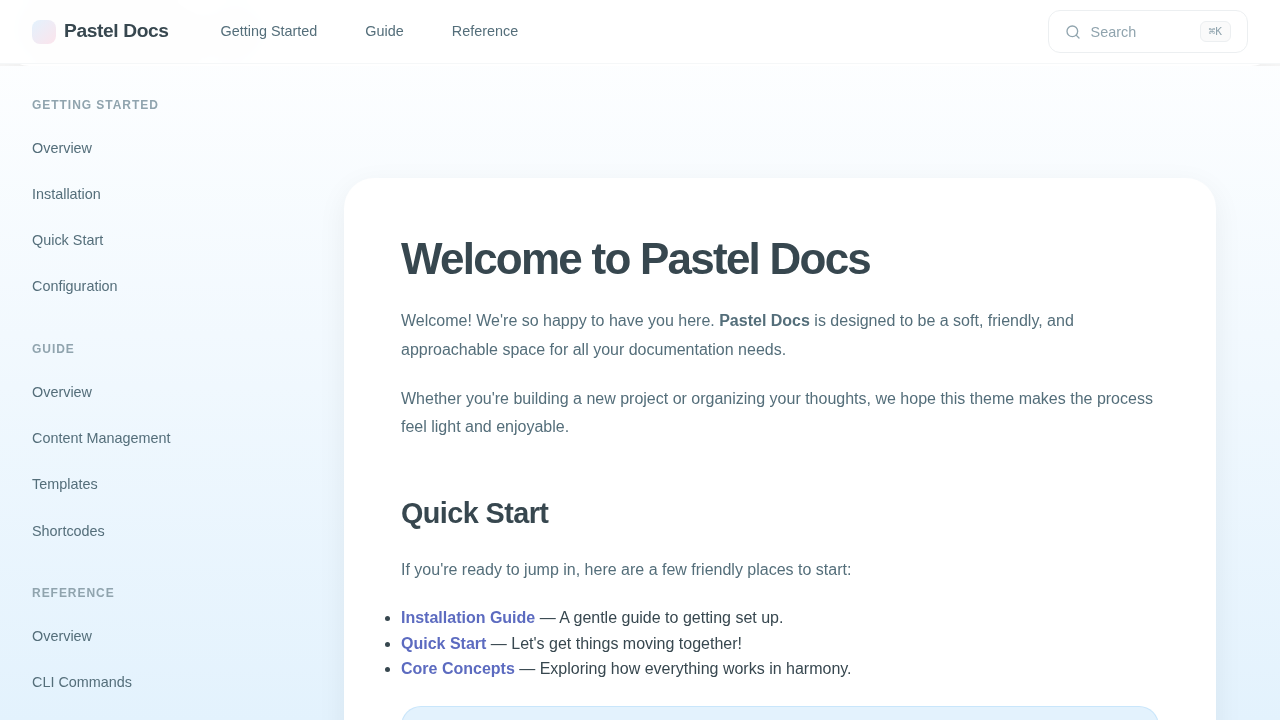
Task: Click the Installation Guide link in content
Action: 468,617
